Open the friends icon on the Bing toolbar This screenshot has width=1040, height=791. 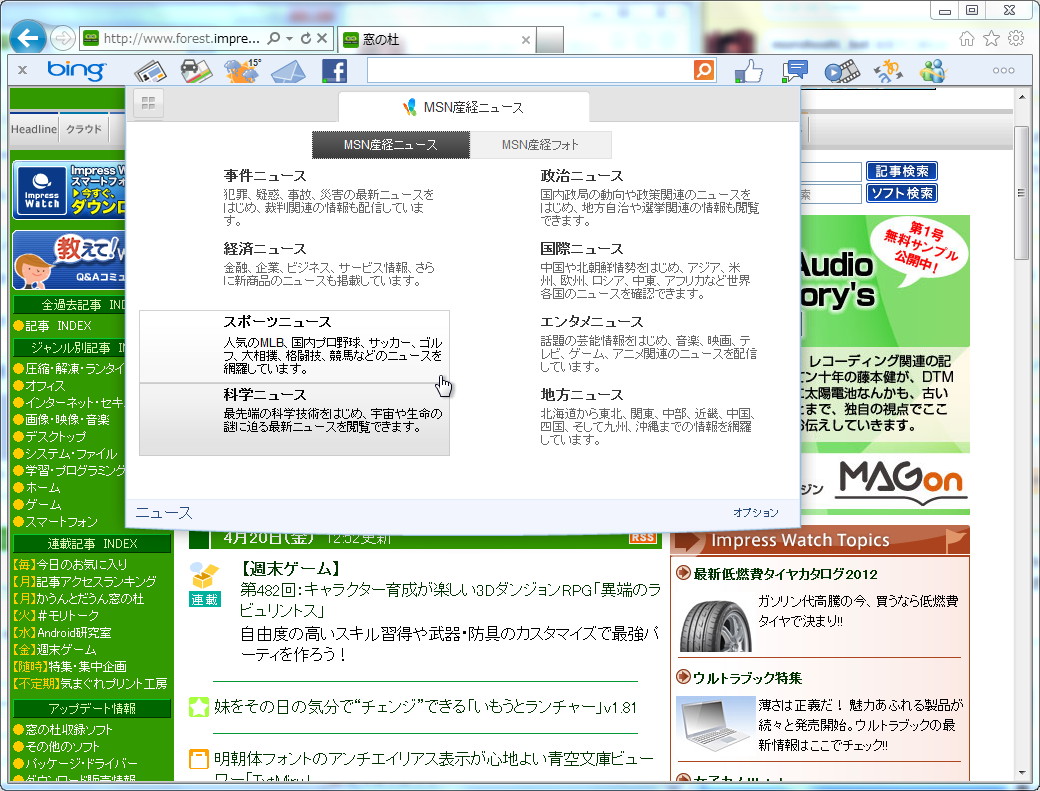pyautogui.click(x=932, y=71)
